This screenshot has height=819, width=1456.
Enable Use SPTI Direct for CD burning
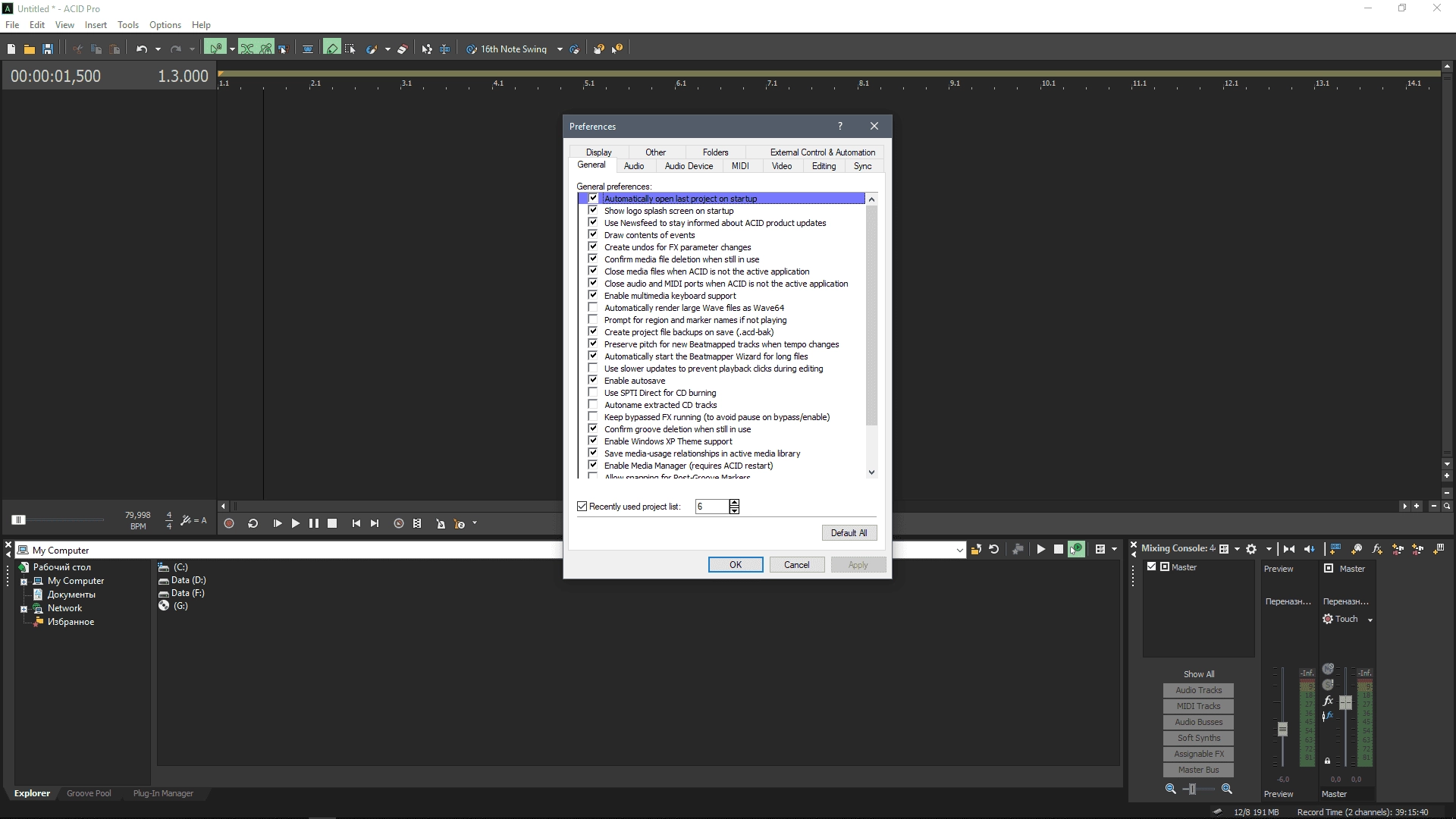(x=593, y=393)
